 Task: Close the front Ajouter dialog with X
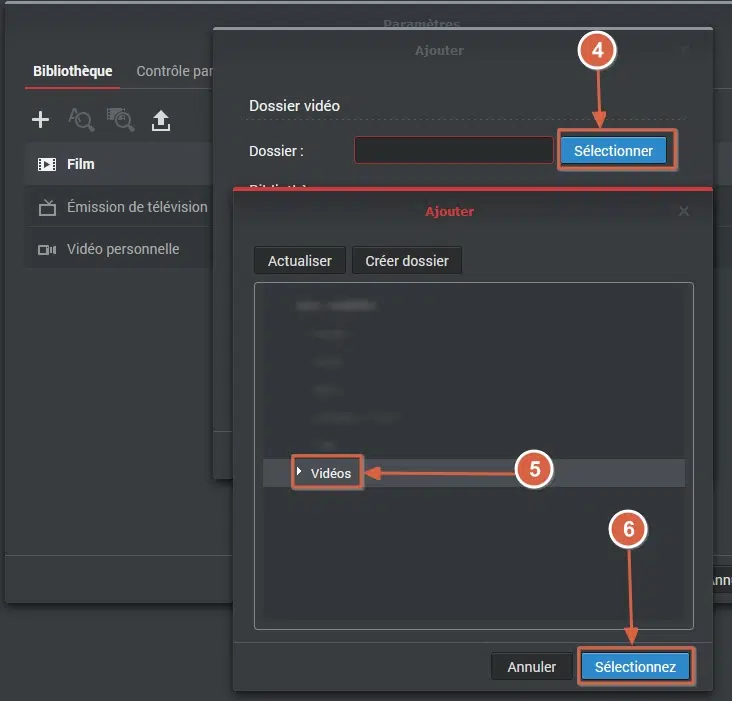click(684, 212)
